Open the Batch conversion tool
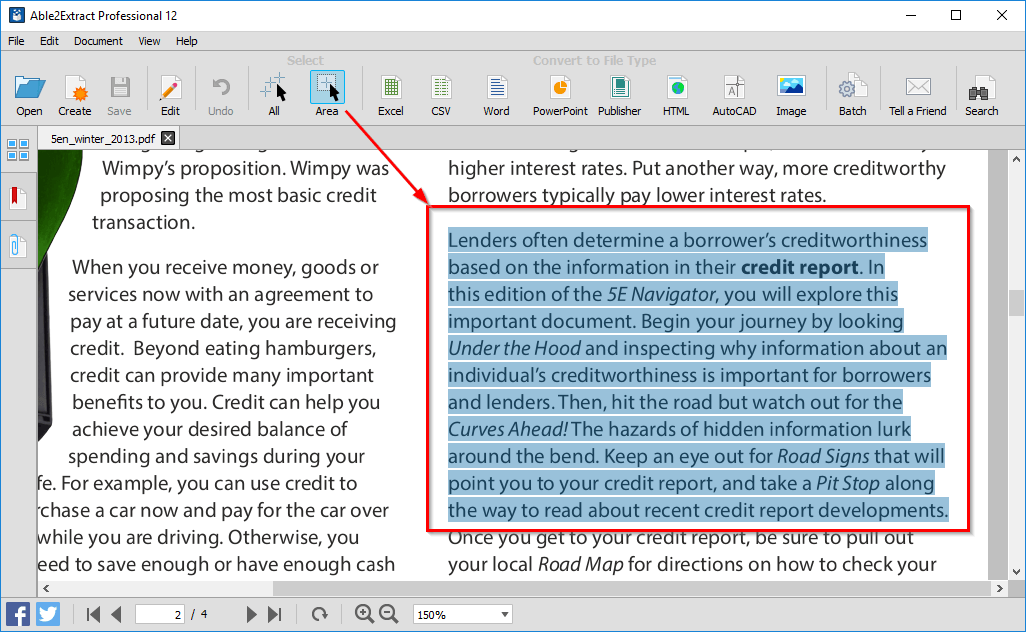The height and width of the screenshot is (632, 1026). 852,95
